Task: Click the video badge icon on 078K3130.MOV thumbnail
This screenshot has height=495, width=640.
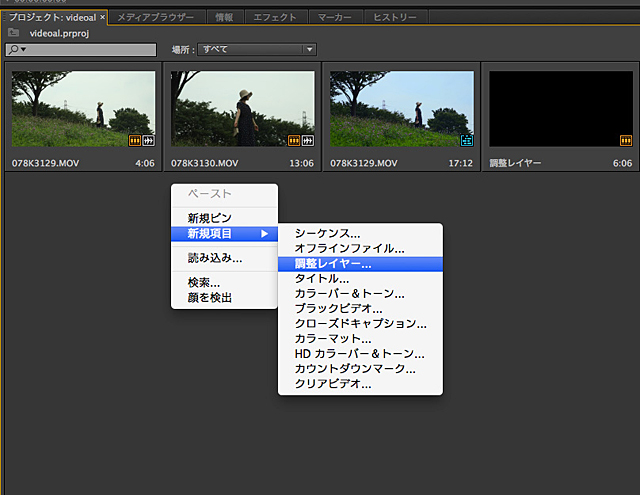Action: (294, 141)
